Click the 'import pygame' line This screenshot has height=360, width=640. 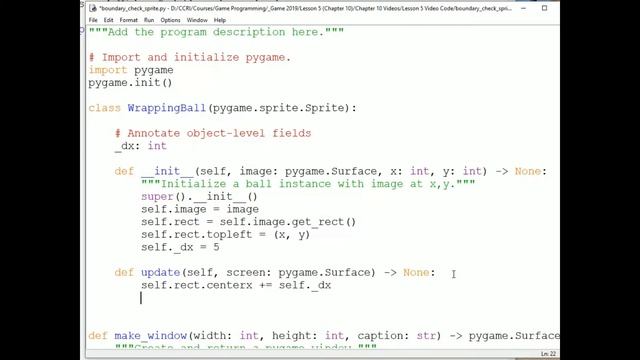coord(131,70)
